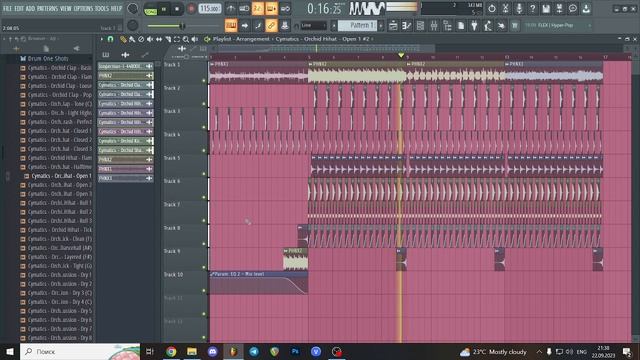Select the zoom magnifier tool in playlist
Screen dimensions: 640x360
186,39
